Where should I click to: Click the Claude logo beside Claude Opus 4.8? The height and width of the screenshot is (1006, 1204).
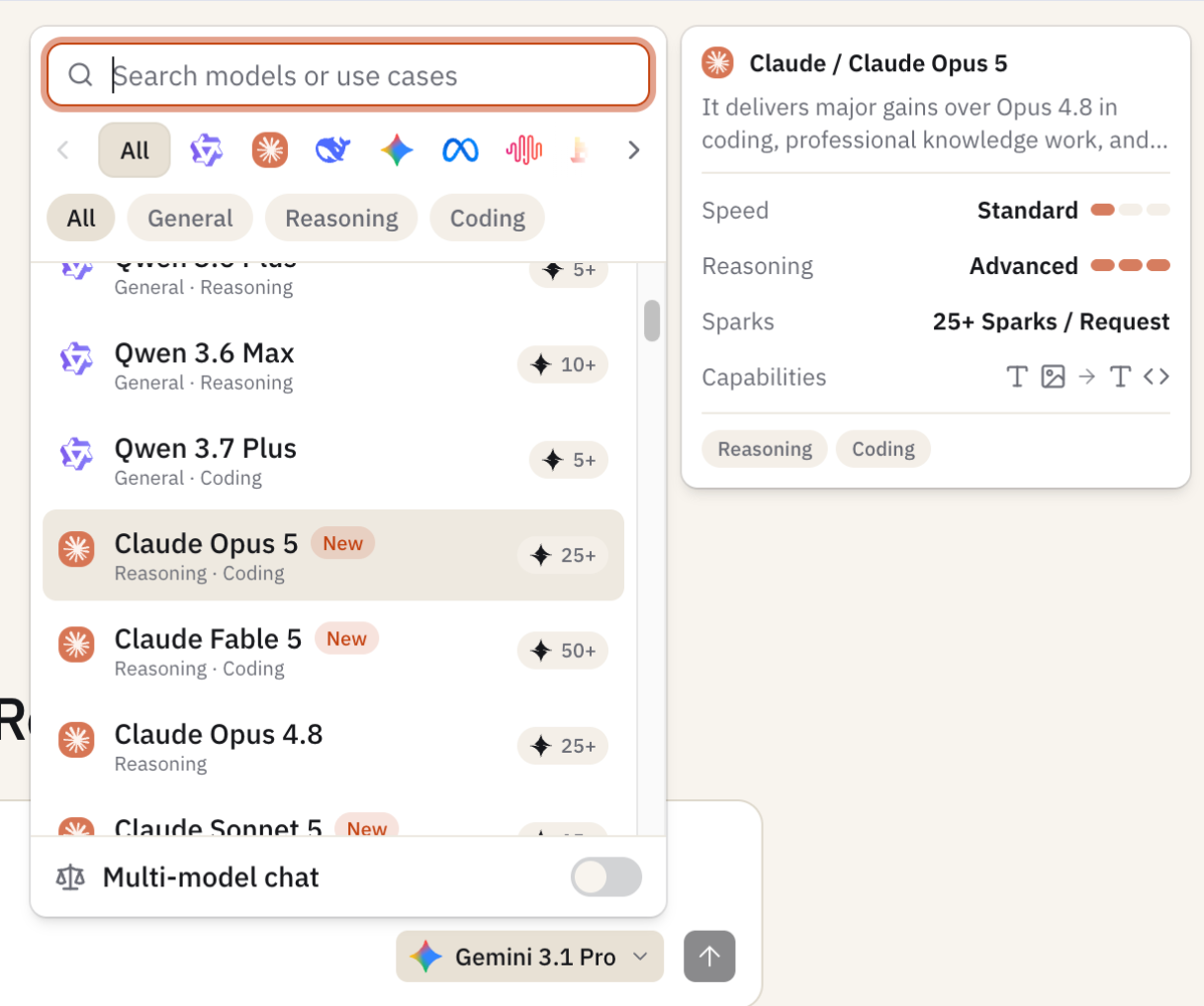76,740
